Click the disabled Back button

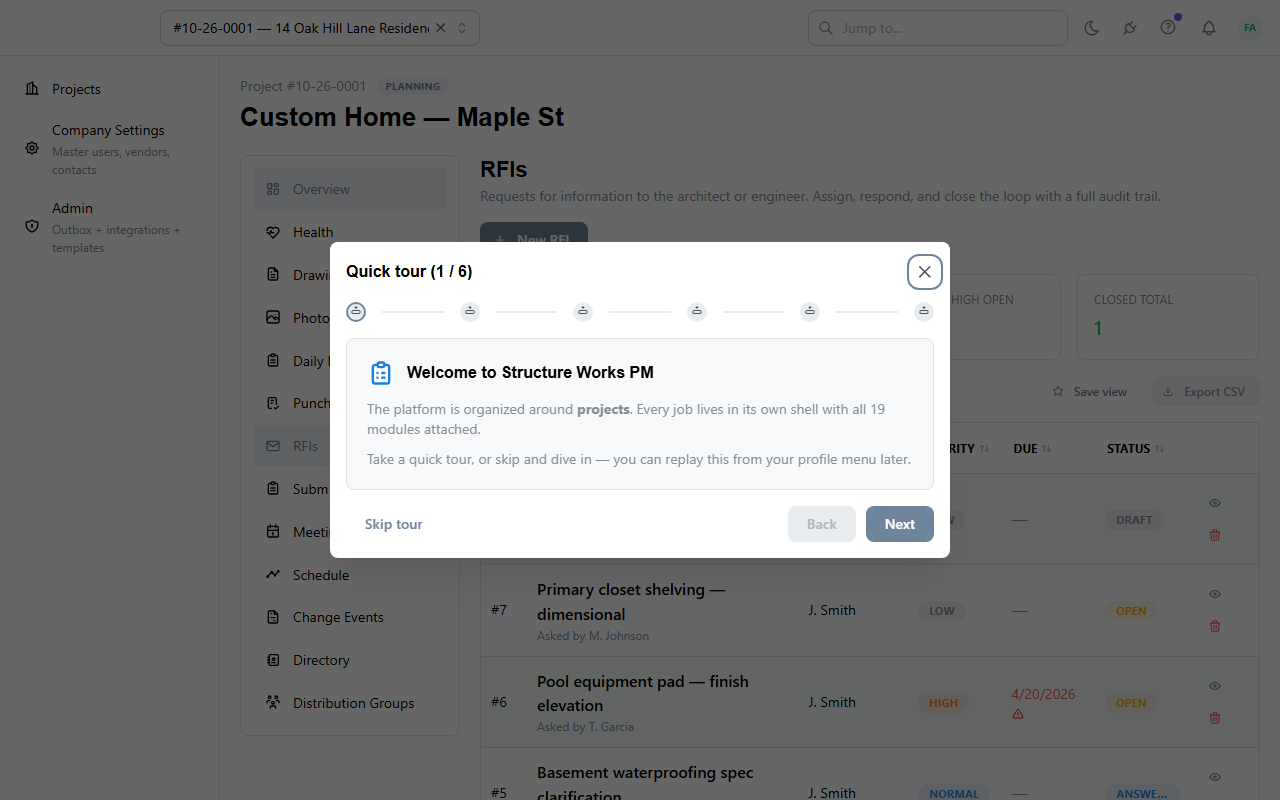pyautogui.click(x=822, y=524)
